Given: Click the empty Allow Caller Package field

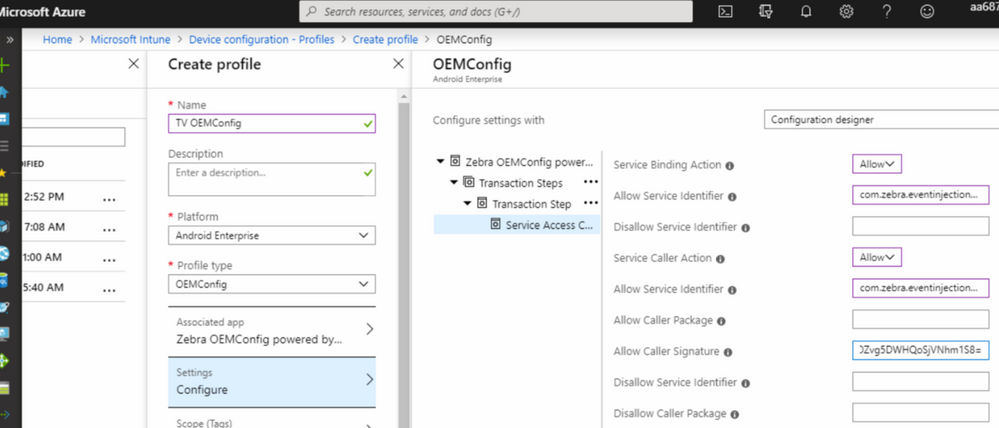Looking at the screenshot, I should coord(921,320).
